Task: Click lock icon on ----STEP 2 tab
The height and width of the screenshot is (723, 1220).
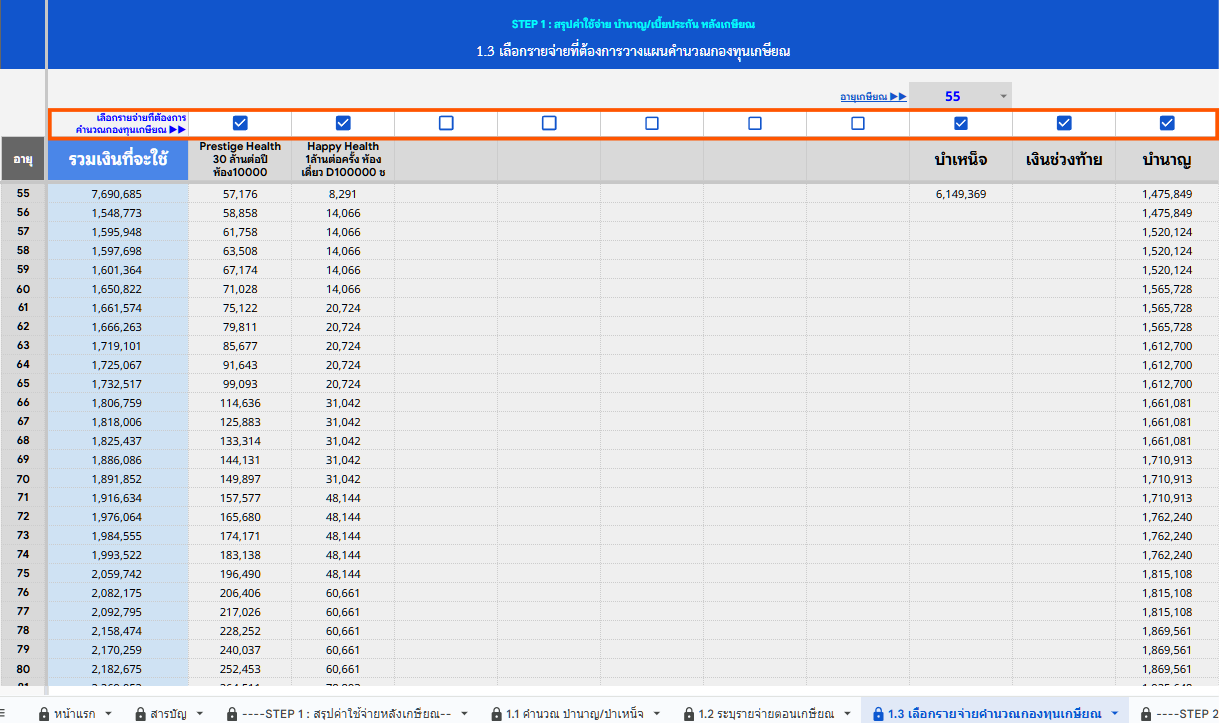Action: [x=1145, y=714]
